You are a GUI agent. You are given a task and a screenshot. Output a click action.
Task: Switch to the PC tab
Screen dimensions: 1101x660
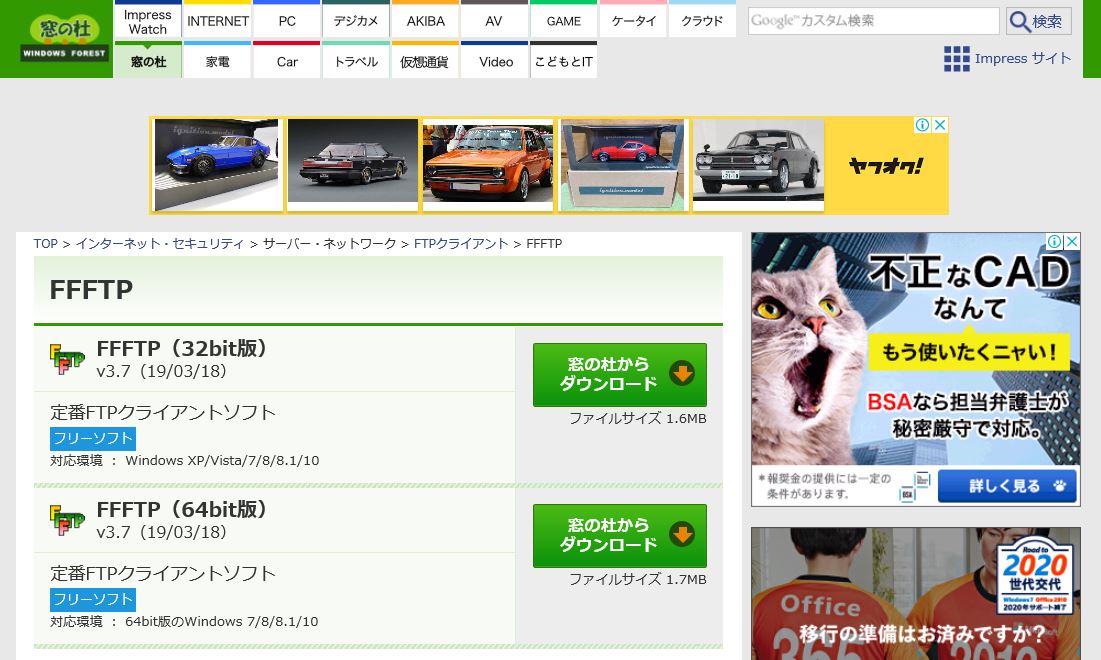click(x=287, y=21)
